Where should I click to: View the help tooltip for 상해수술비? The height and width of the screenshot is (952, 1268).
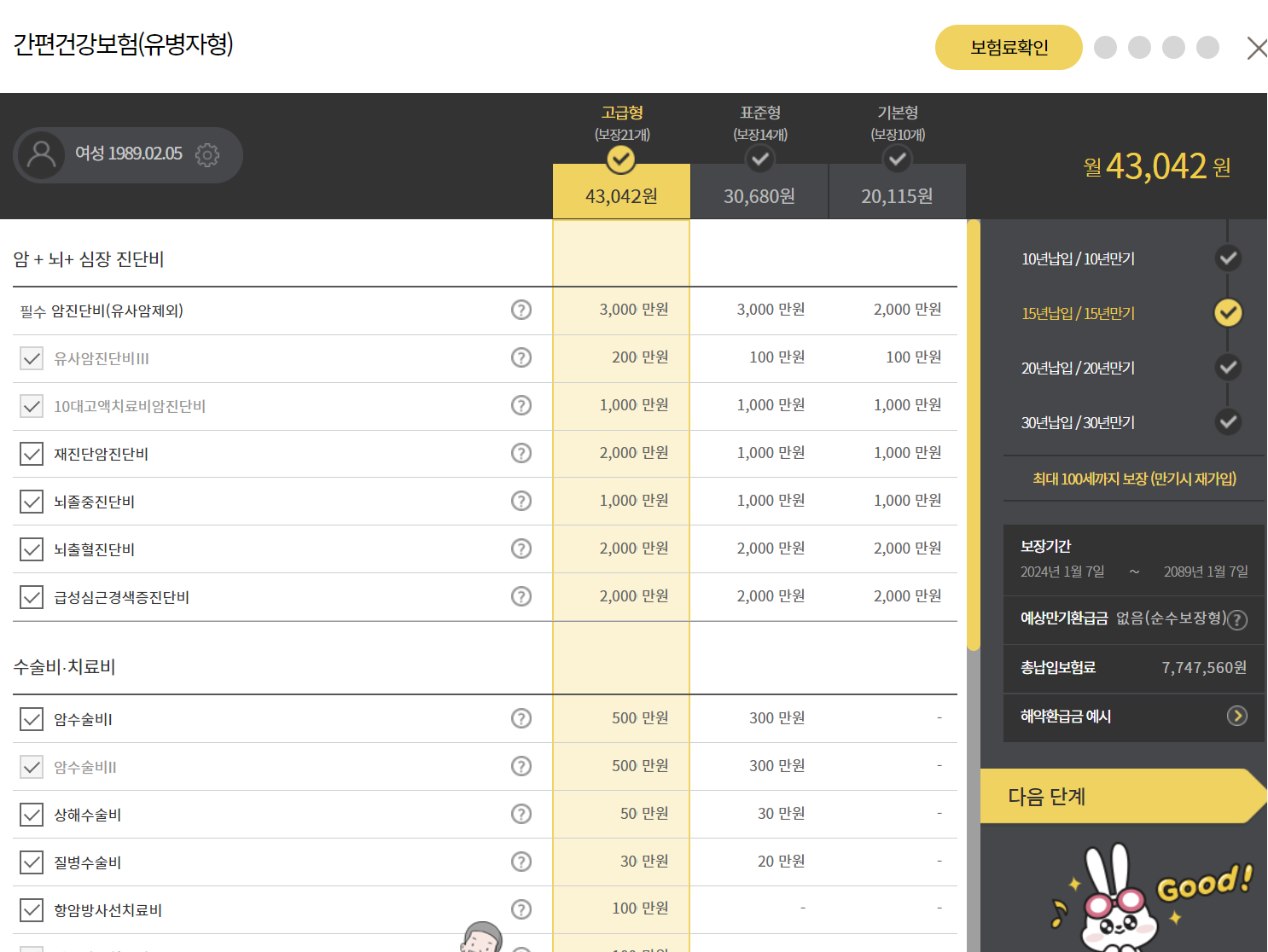coord(521,814)
